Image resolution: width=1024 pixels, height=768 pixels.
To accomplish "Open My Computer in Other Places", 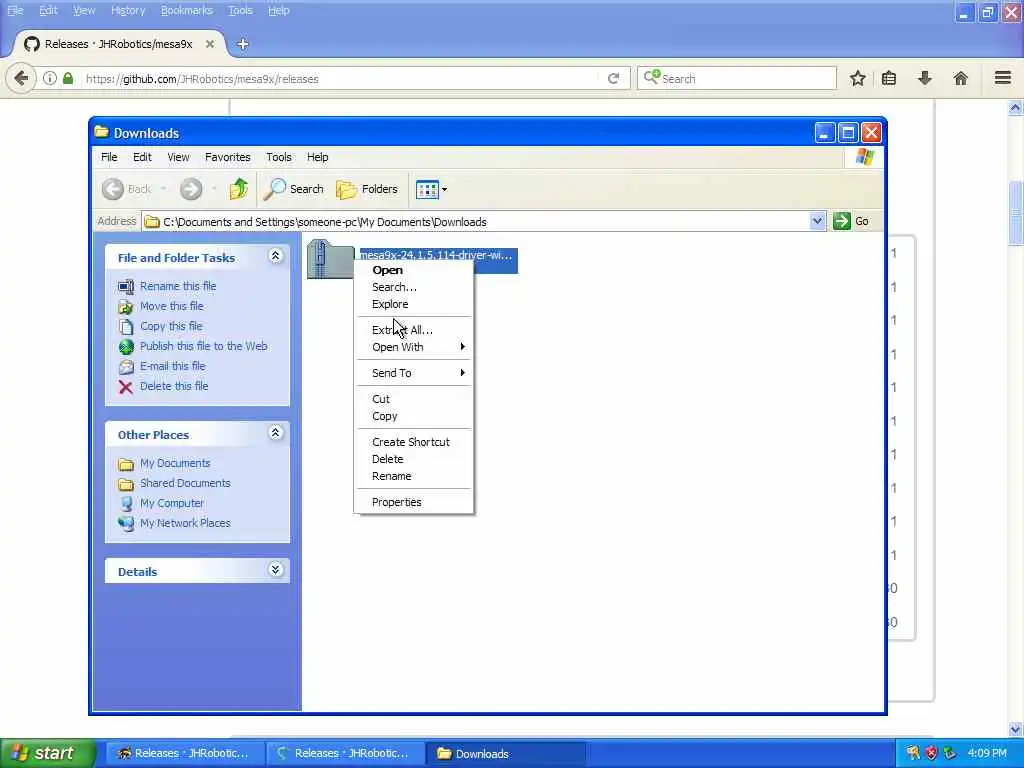I will coord(172,504).
